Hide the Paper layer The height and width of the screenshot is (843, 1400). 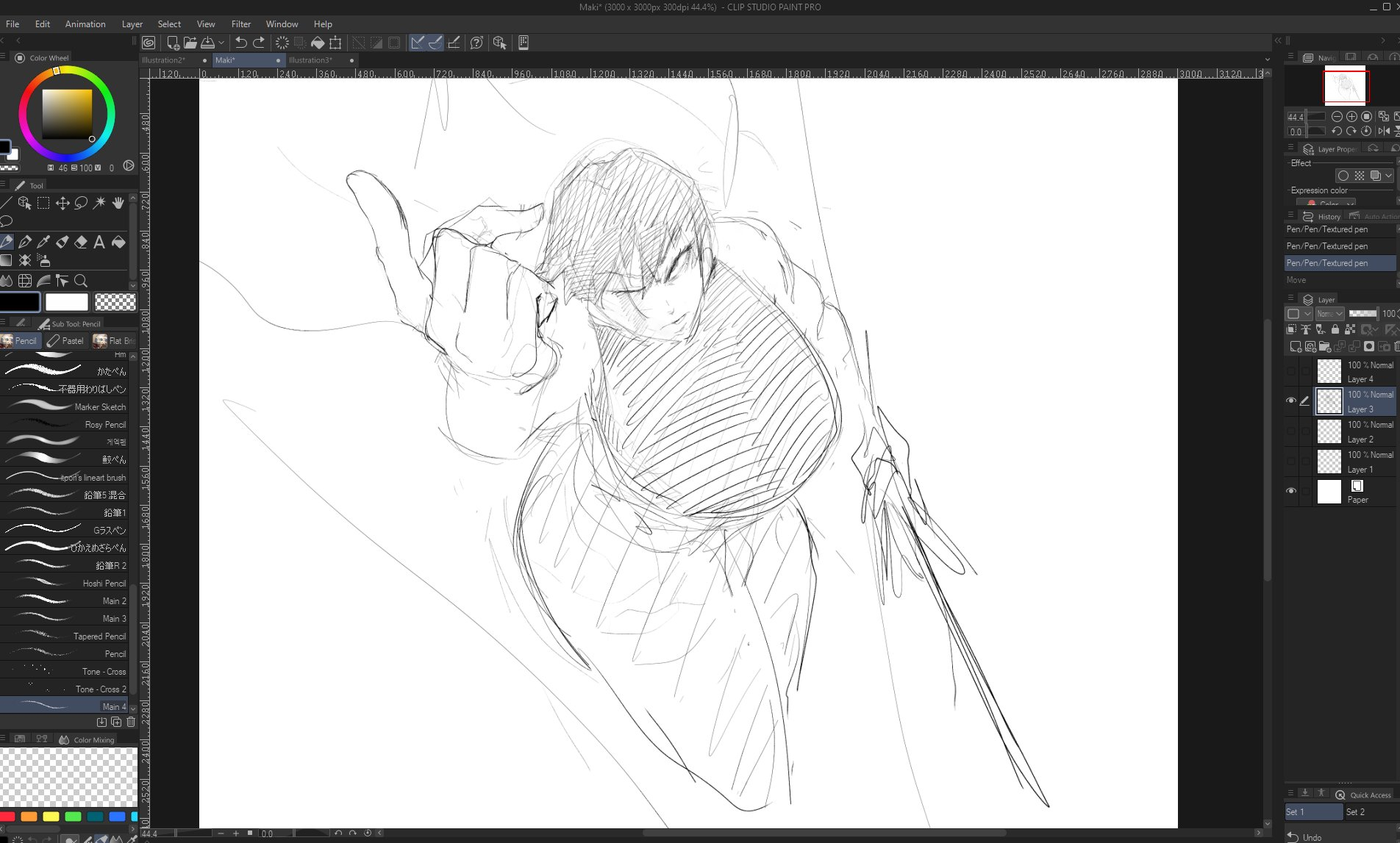(x=1290, y=491)
